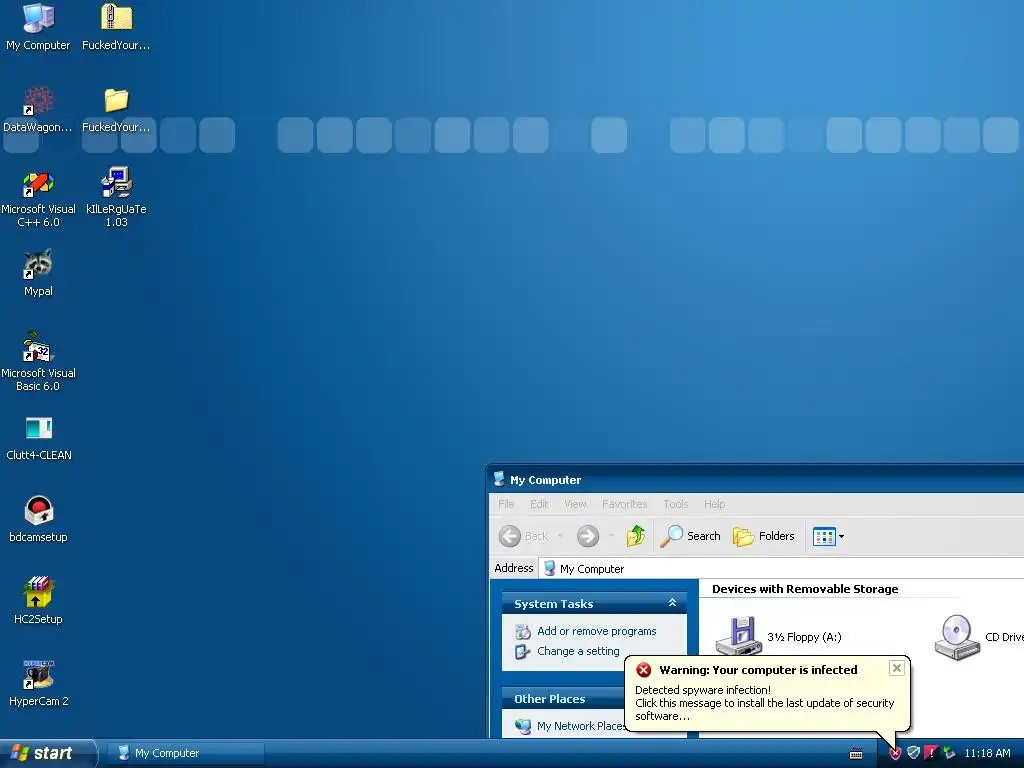The height and width of the screenshot is (768, 1024).
Task: Open the Help menu
Action: pyautogui.click(x=714, y=504)
